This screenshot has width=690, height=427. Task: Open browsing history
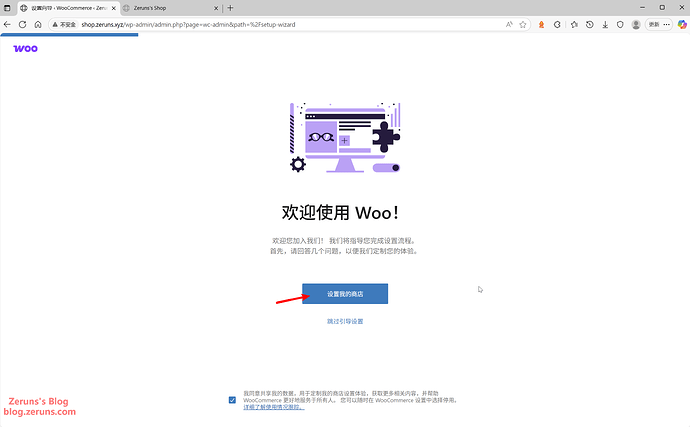click(590, 25)
